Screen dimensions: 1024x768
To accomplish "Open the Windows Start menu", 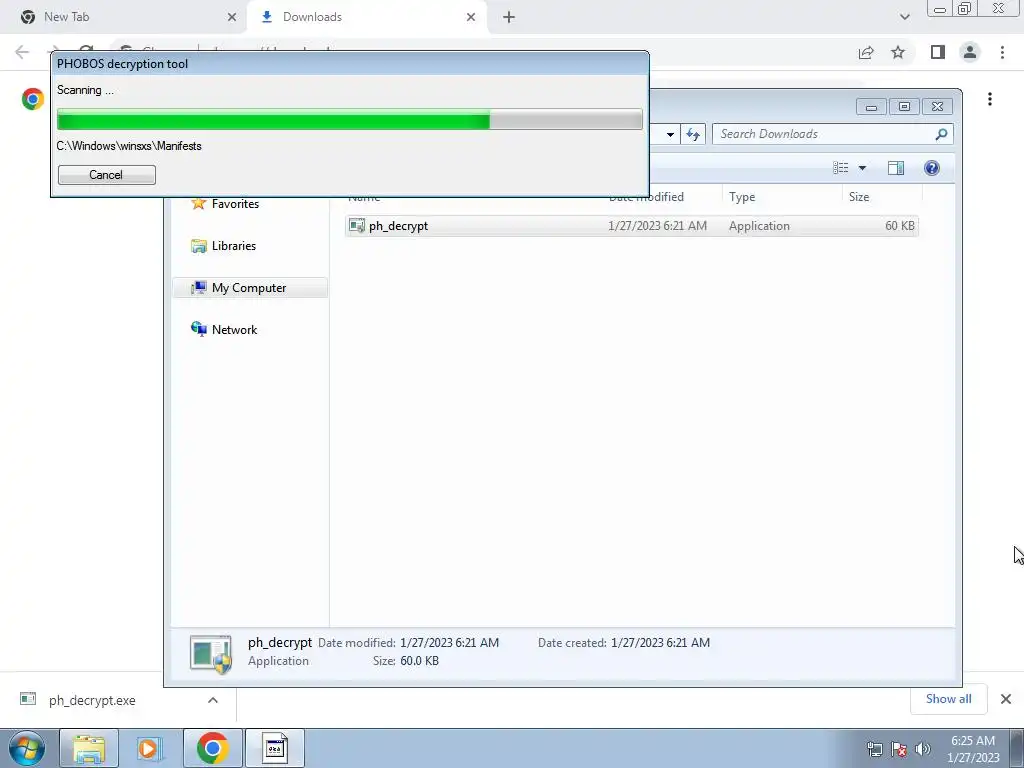I will click(x=27, y=748).
